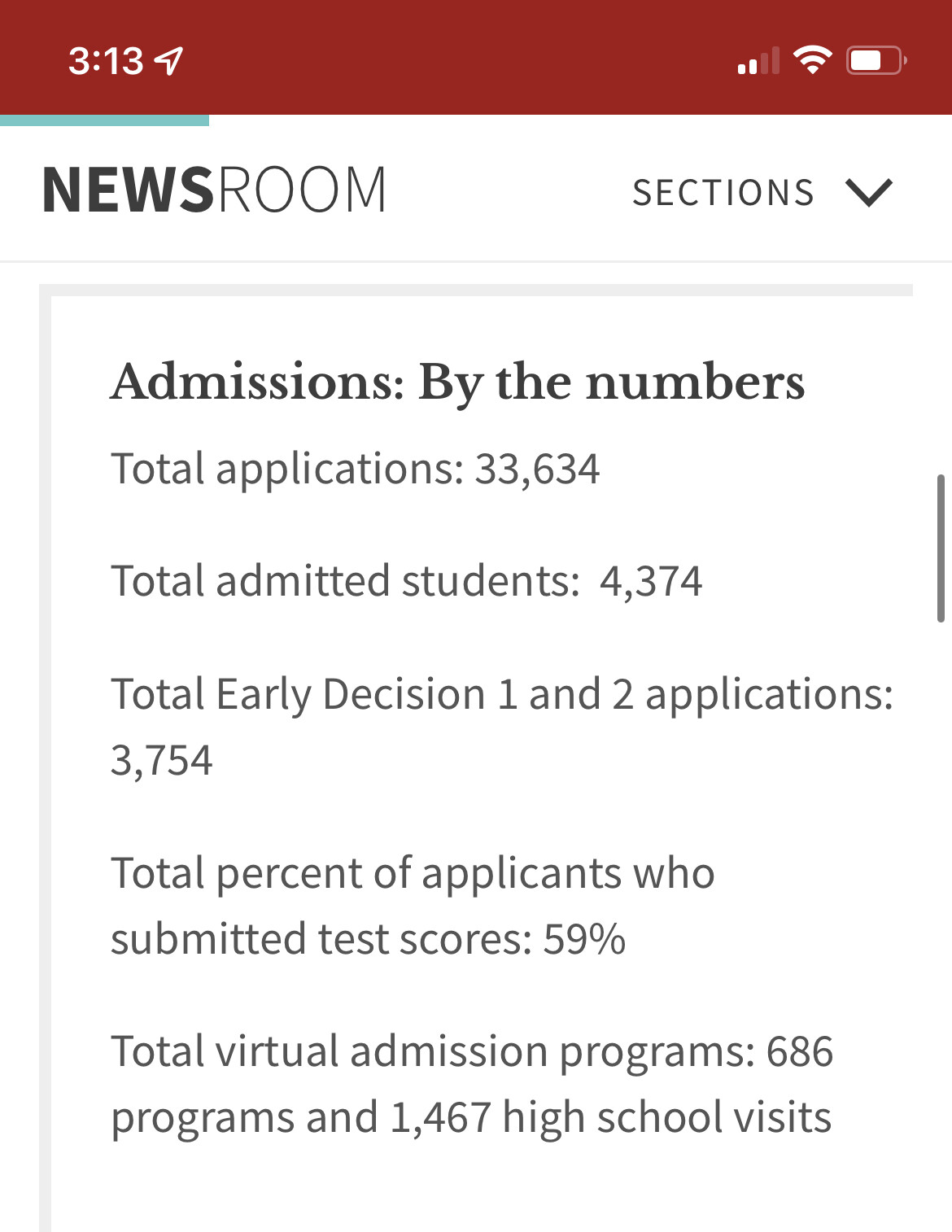Screen dimensions: 952x1232
Task: Select the 'Admissions: By the numbers' heading
Action: pyautogui.click(x=458, y=382)
